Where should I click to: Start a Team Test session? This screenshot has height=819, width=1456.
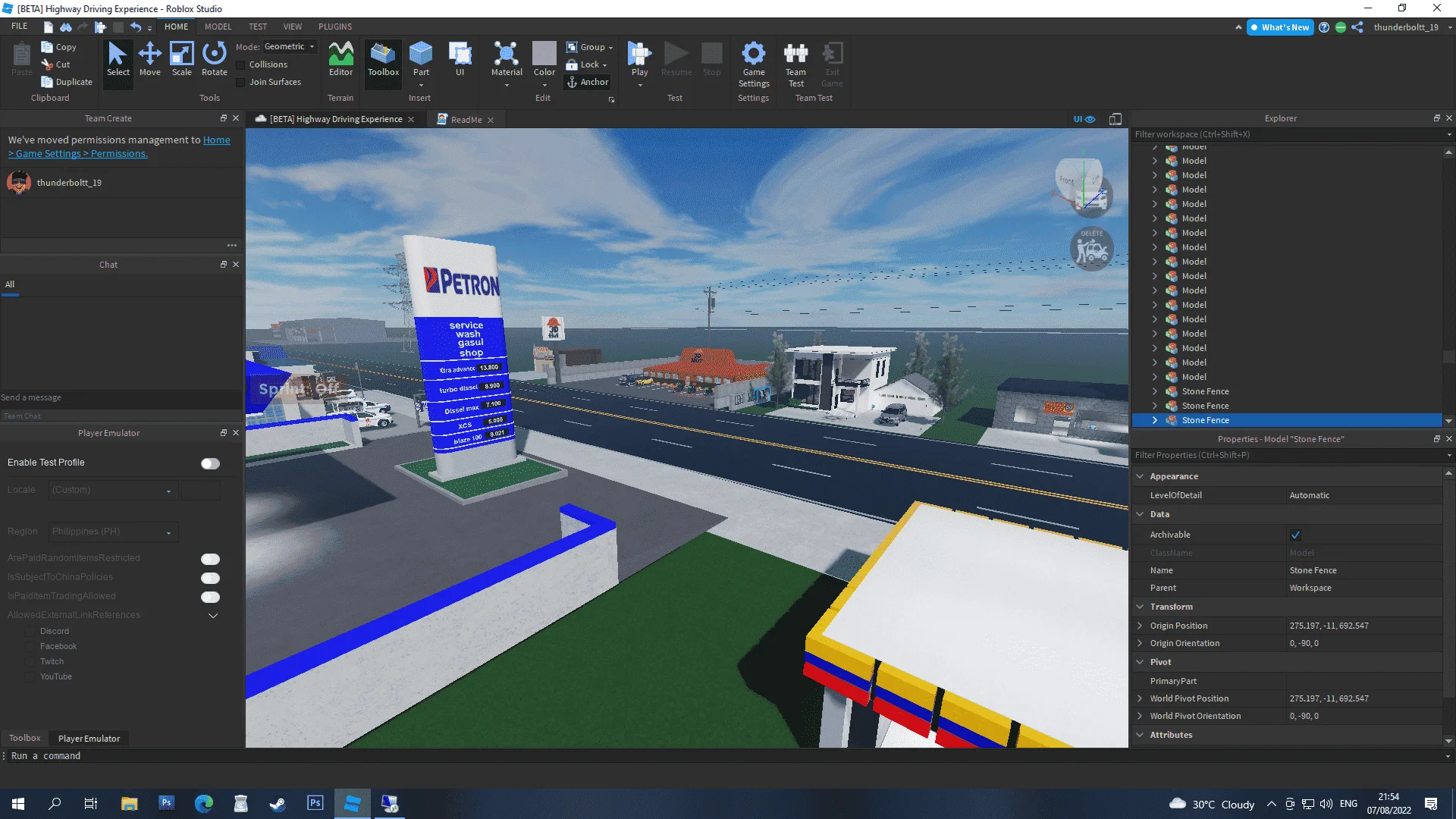(795, 65)
